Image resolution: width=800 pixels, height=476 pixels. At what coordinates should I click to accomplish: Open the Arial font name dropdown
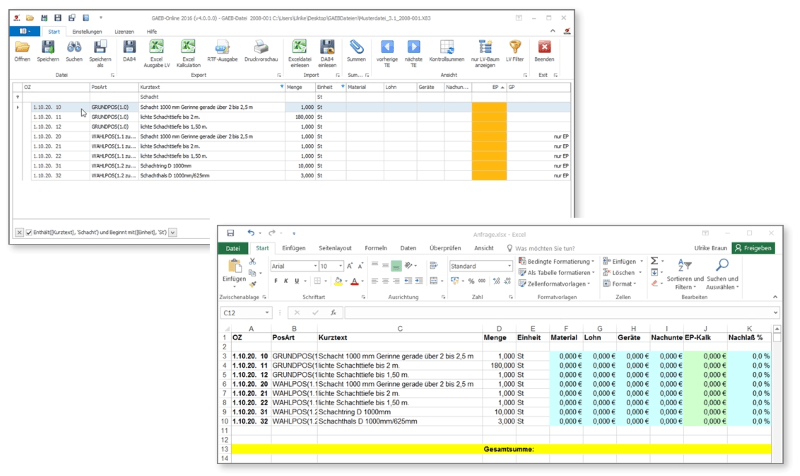[314, 267]
